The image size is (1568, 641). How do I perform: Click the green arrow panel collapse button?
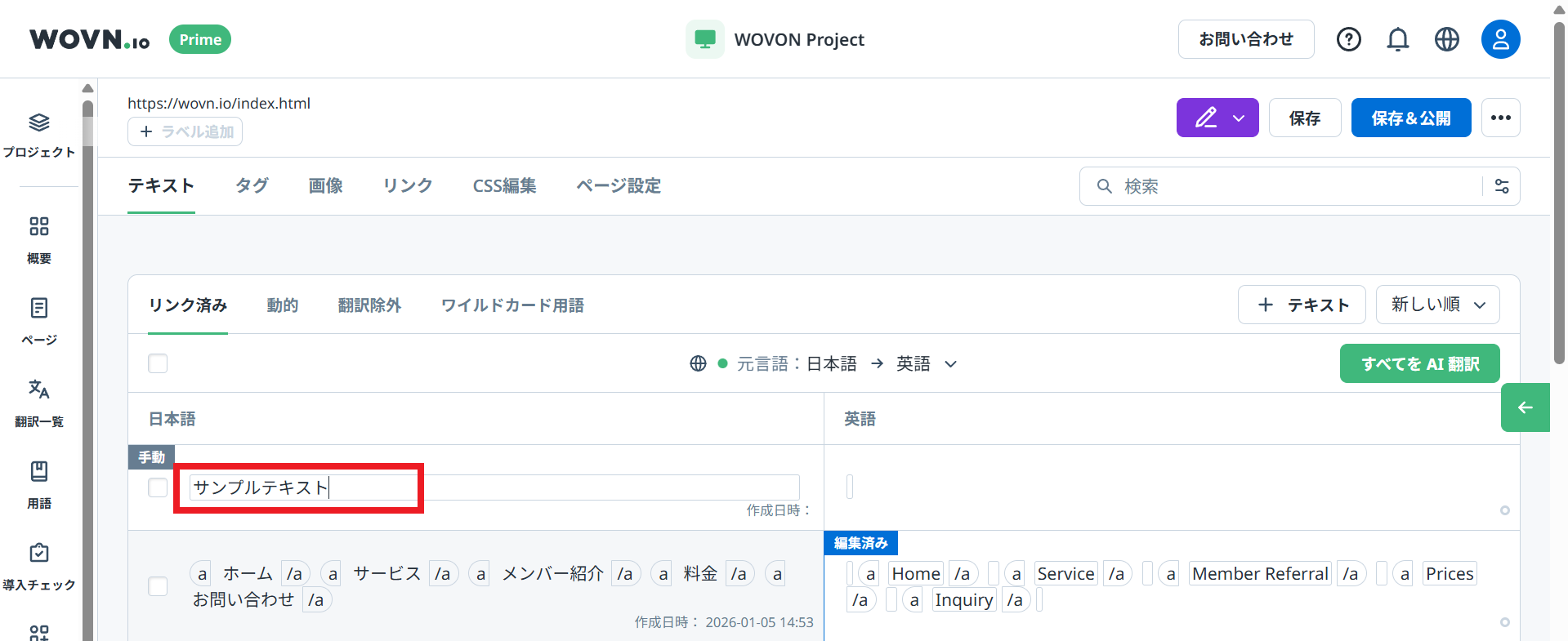point(1525,407)
